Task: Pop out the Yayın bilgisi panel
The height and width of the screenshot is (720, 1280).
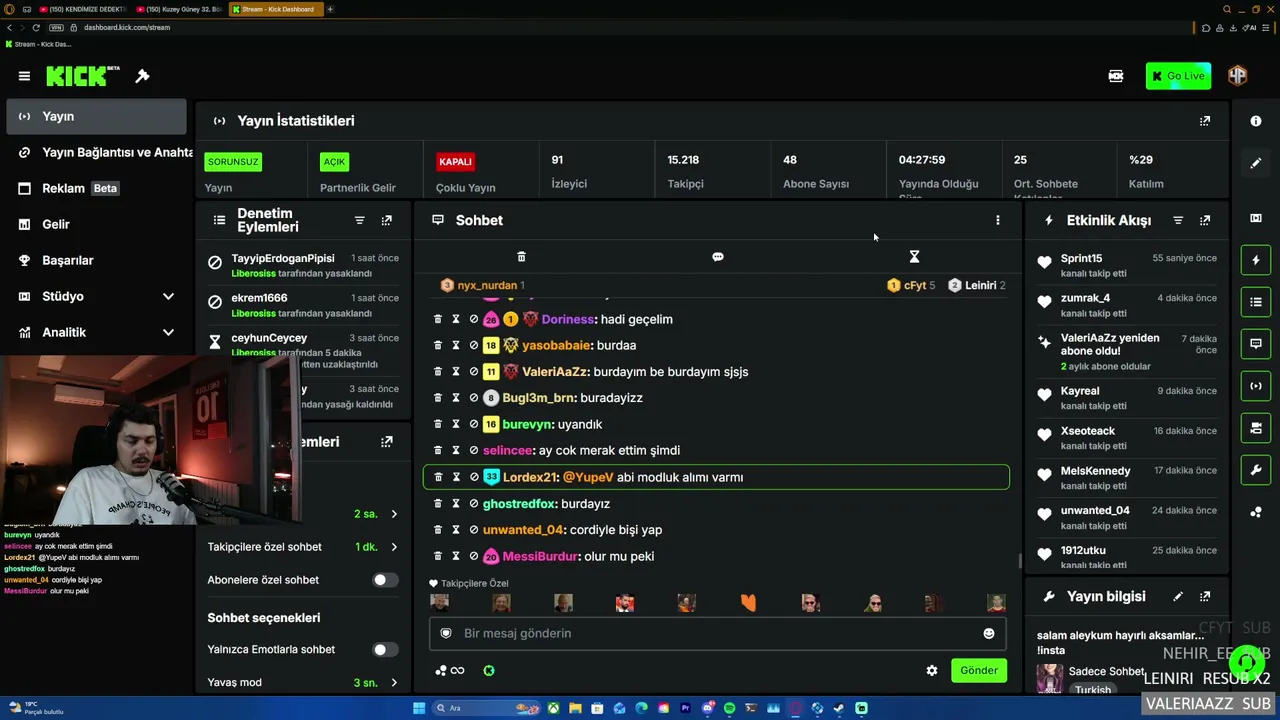Action: tap(1205, 596)
